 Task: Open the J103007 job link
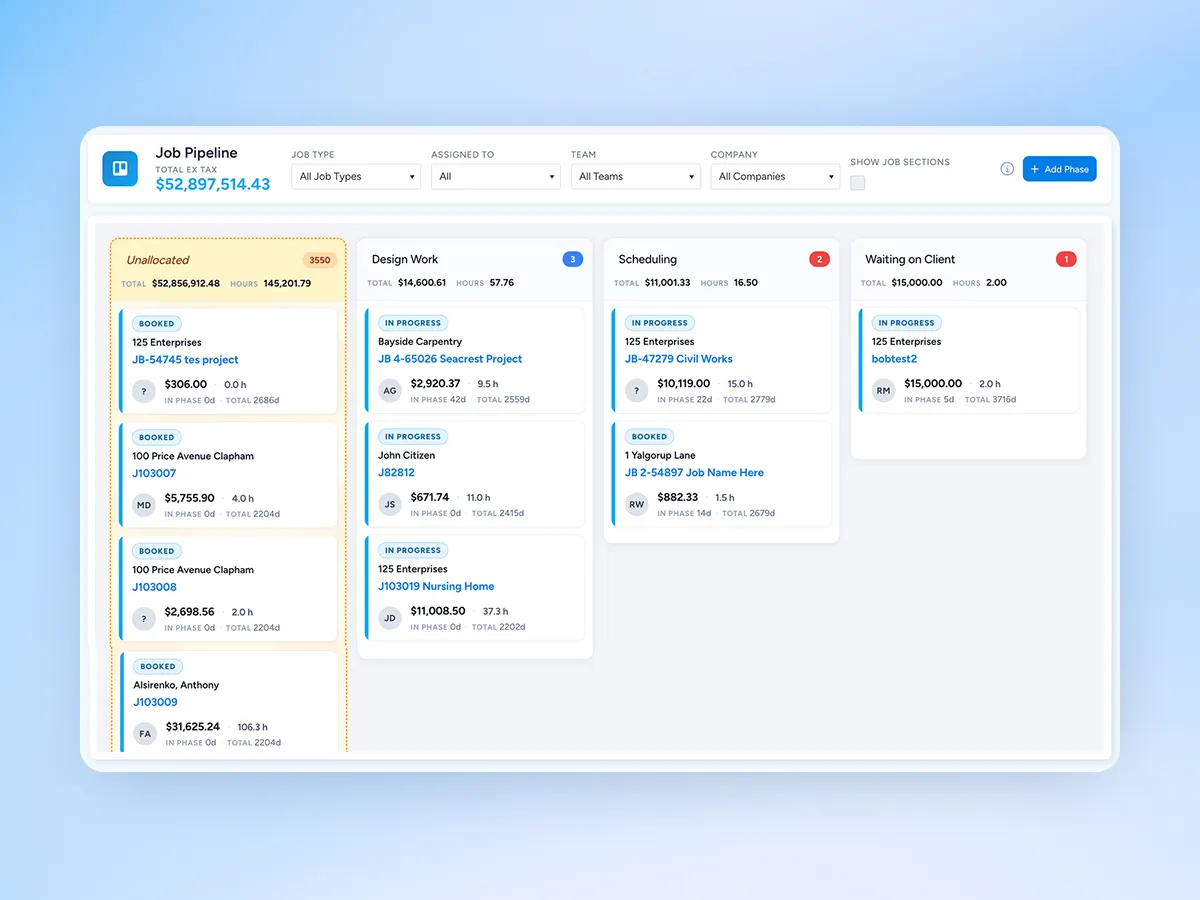coord(154,474)
